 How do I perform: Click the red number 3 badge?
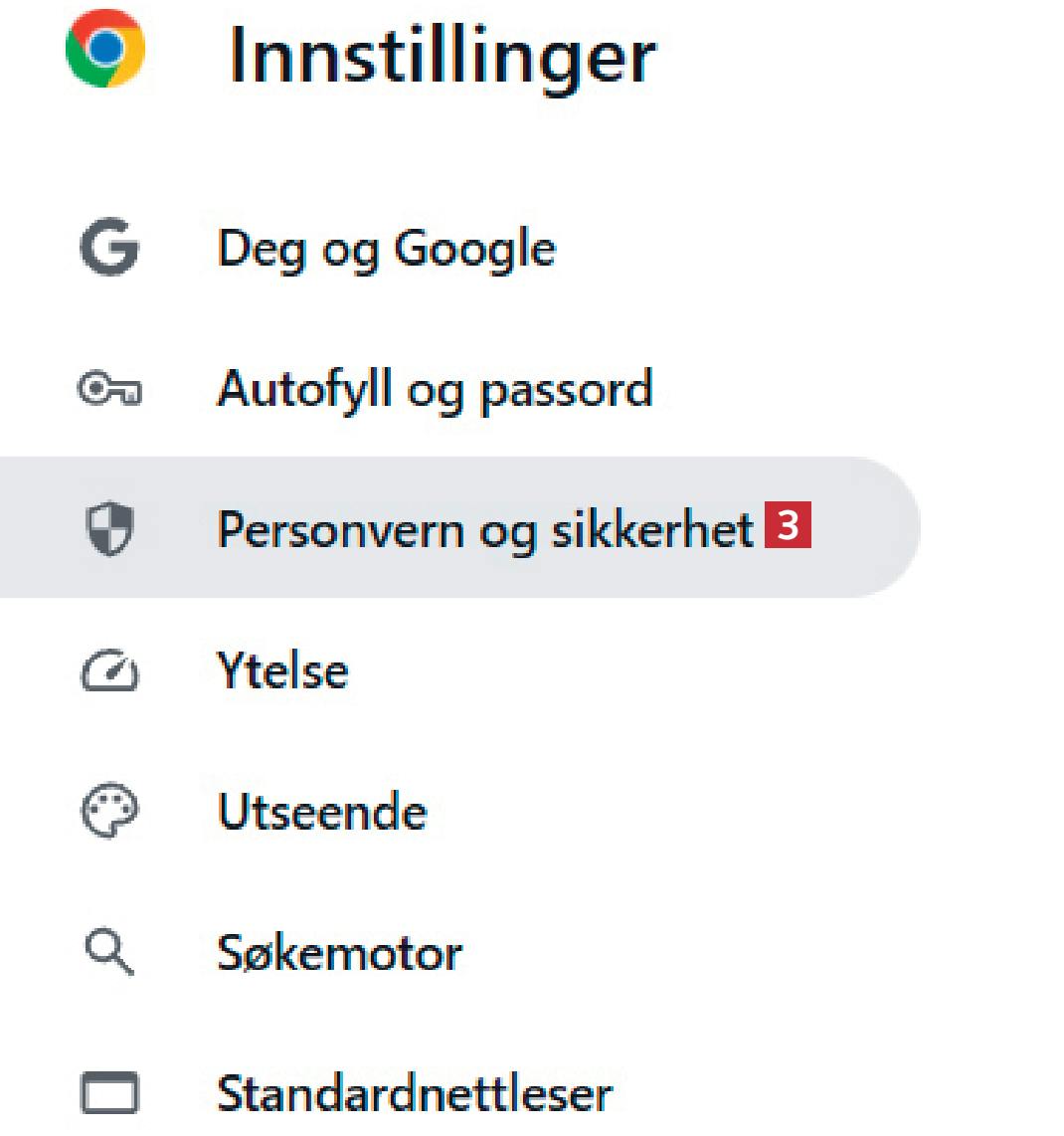[788, 524]
